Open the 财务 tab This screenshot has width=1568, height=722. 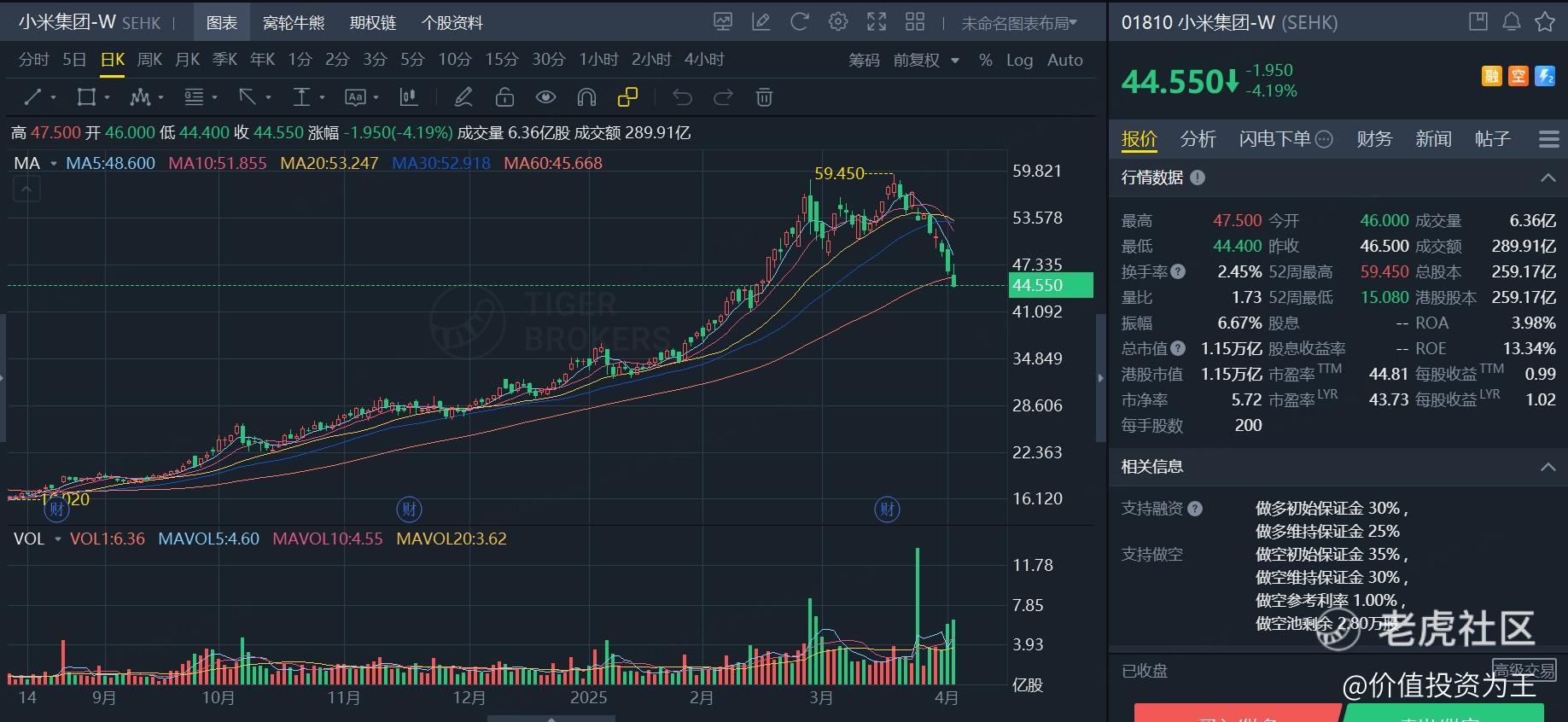pyautogui.click(x=1374, y=139)
